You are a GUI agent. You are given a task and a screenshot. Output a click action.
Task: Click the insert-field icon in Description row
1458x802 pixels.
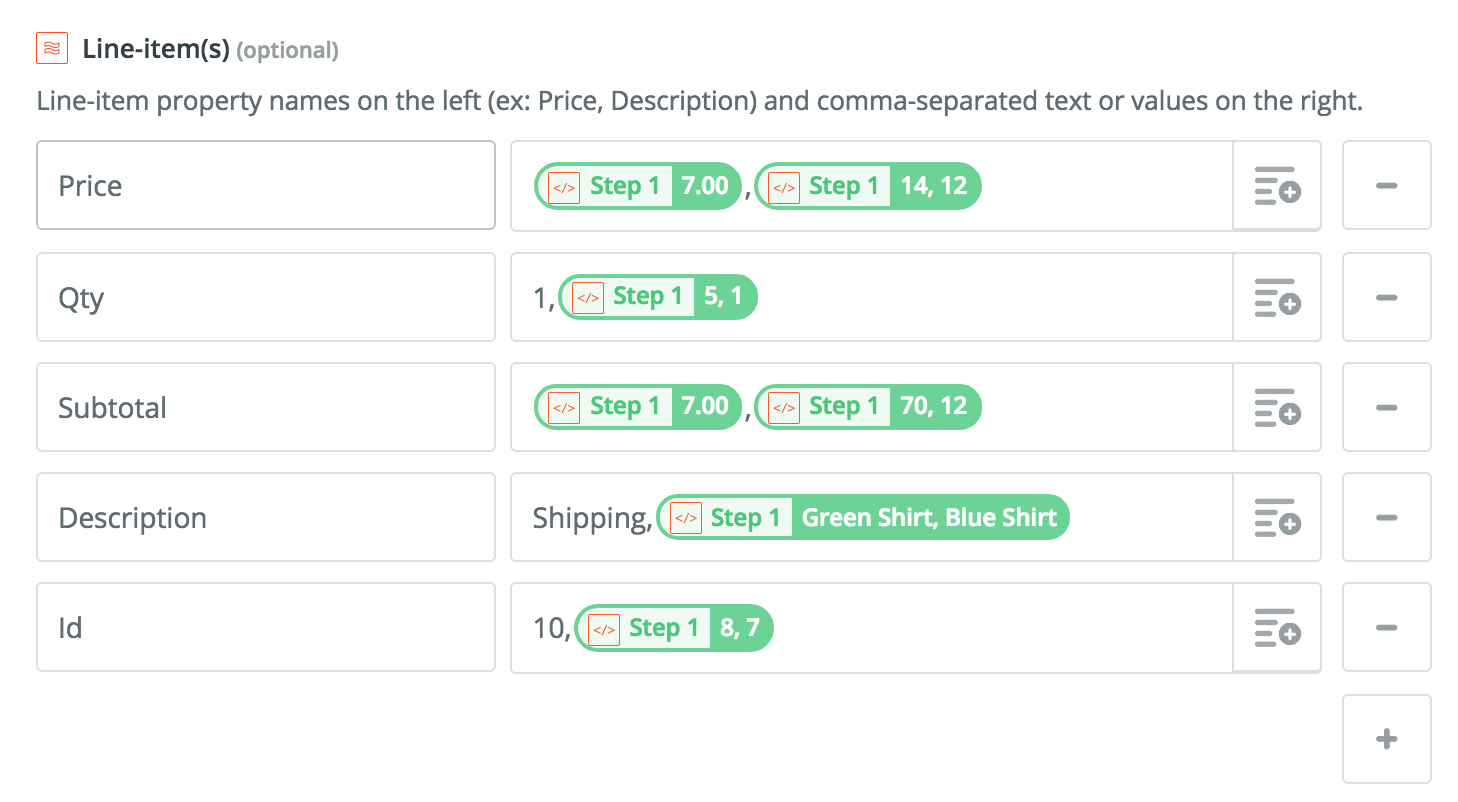click(x=1277, y=518)
